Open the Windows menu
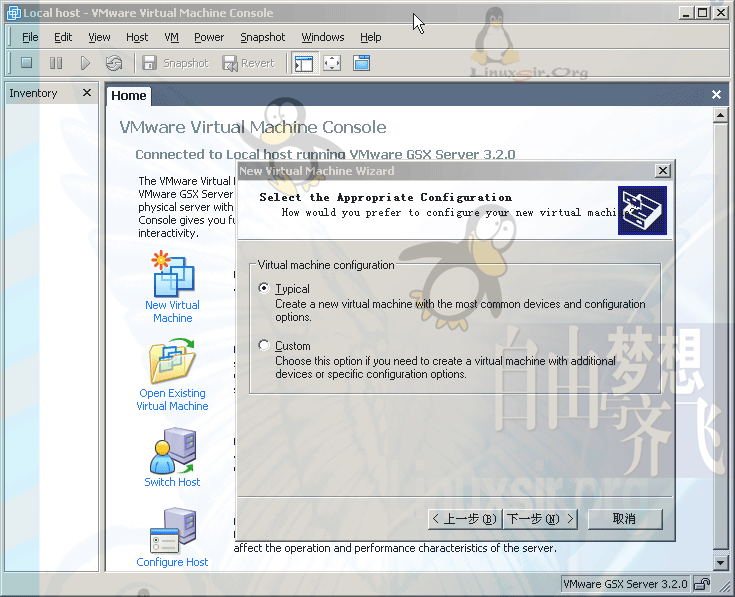 point(322,37)
